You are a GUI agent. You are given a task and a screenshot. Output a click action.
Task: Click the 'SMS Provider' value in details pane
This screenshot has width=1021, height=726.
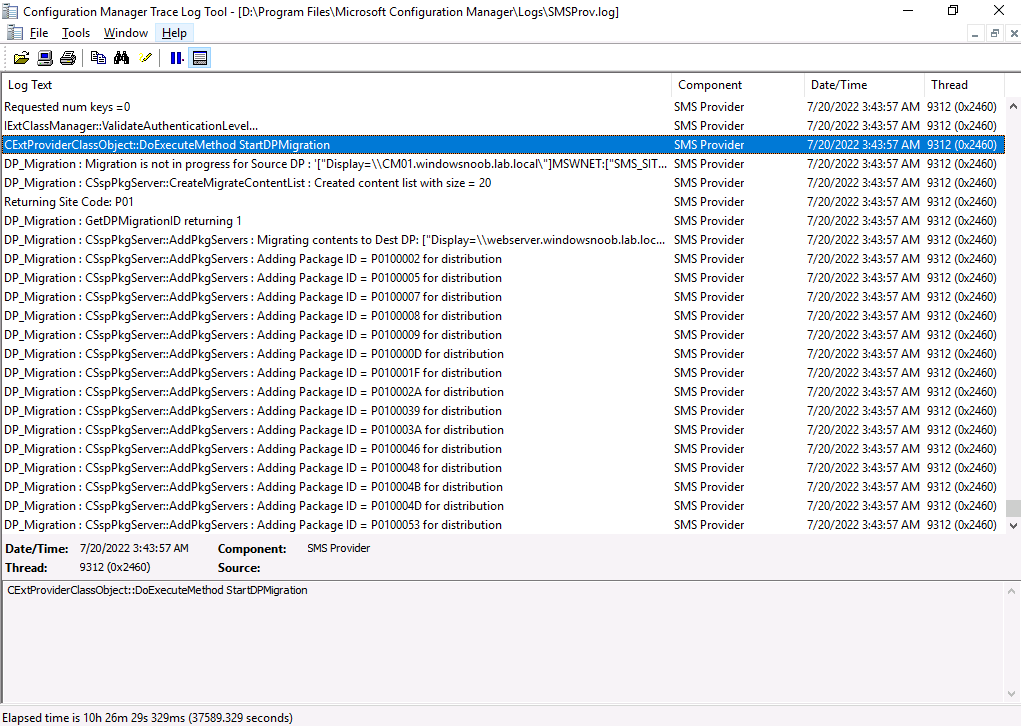tap(339, 548)
